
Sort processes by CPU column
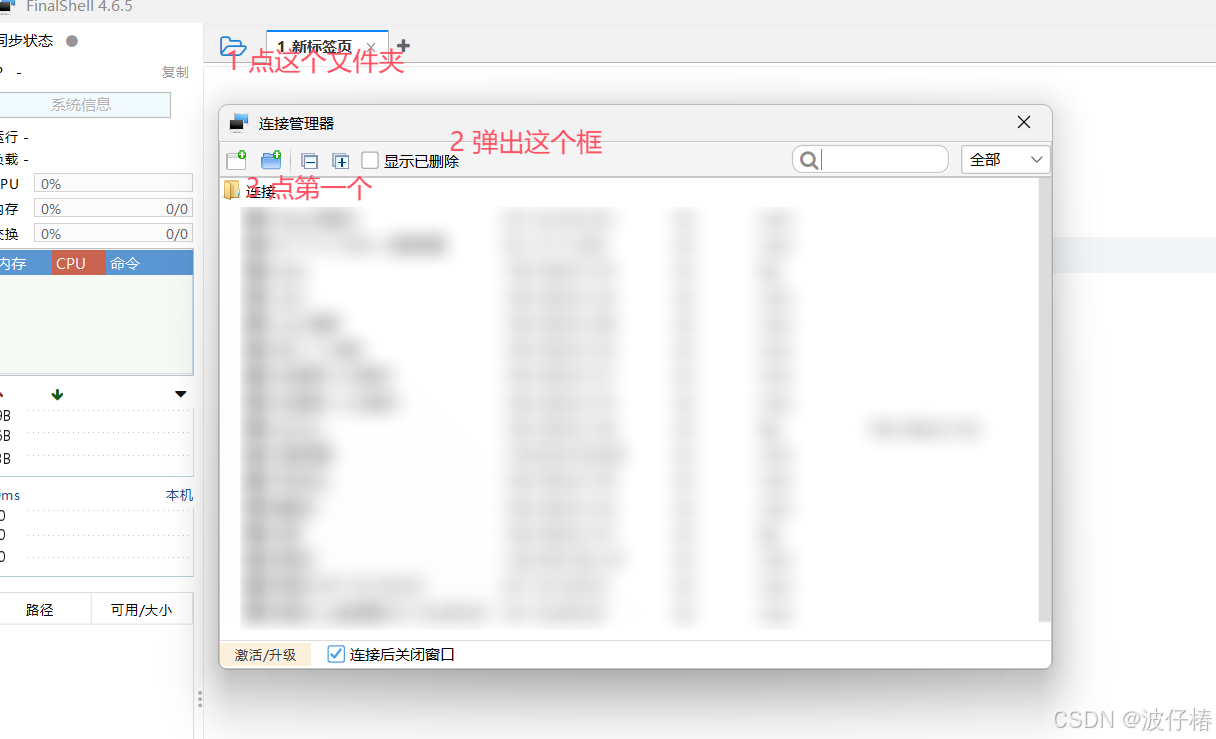(79, 264)
